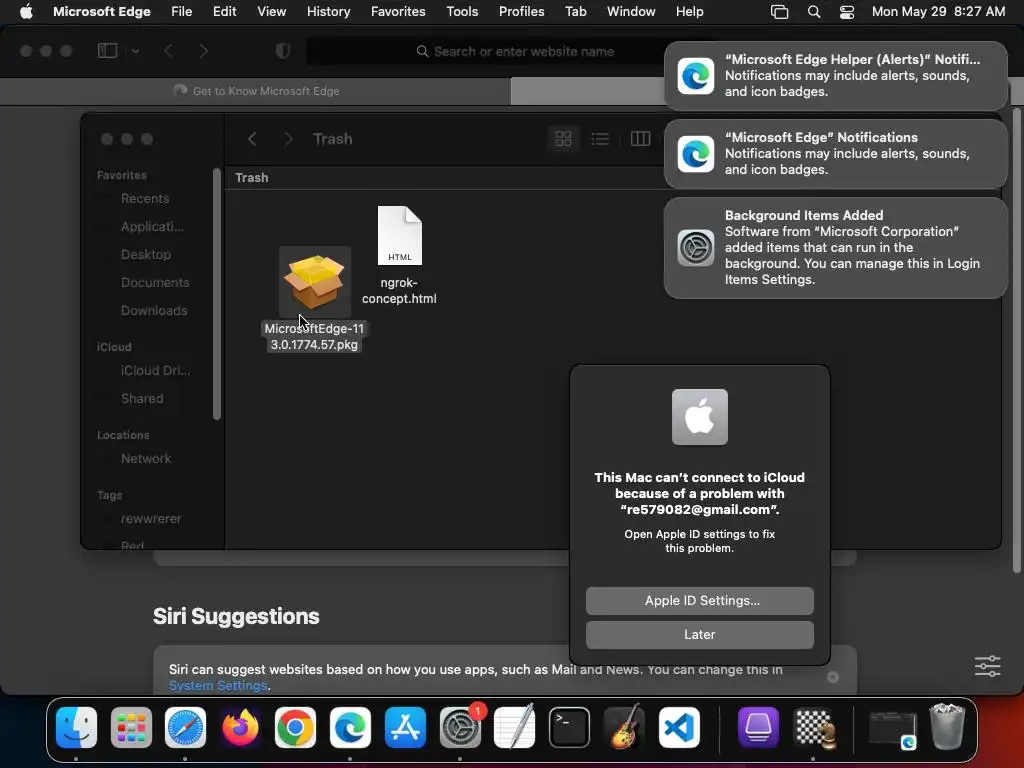Click menu bar date and time

(x=938, y=12)
